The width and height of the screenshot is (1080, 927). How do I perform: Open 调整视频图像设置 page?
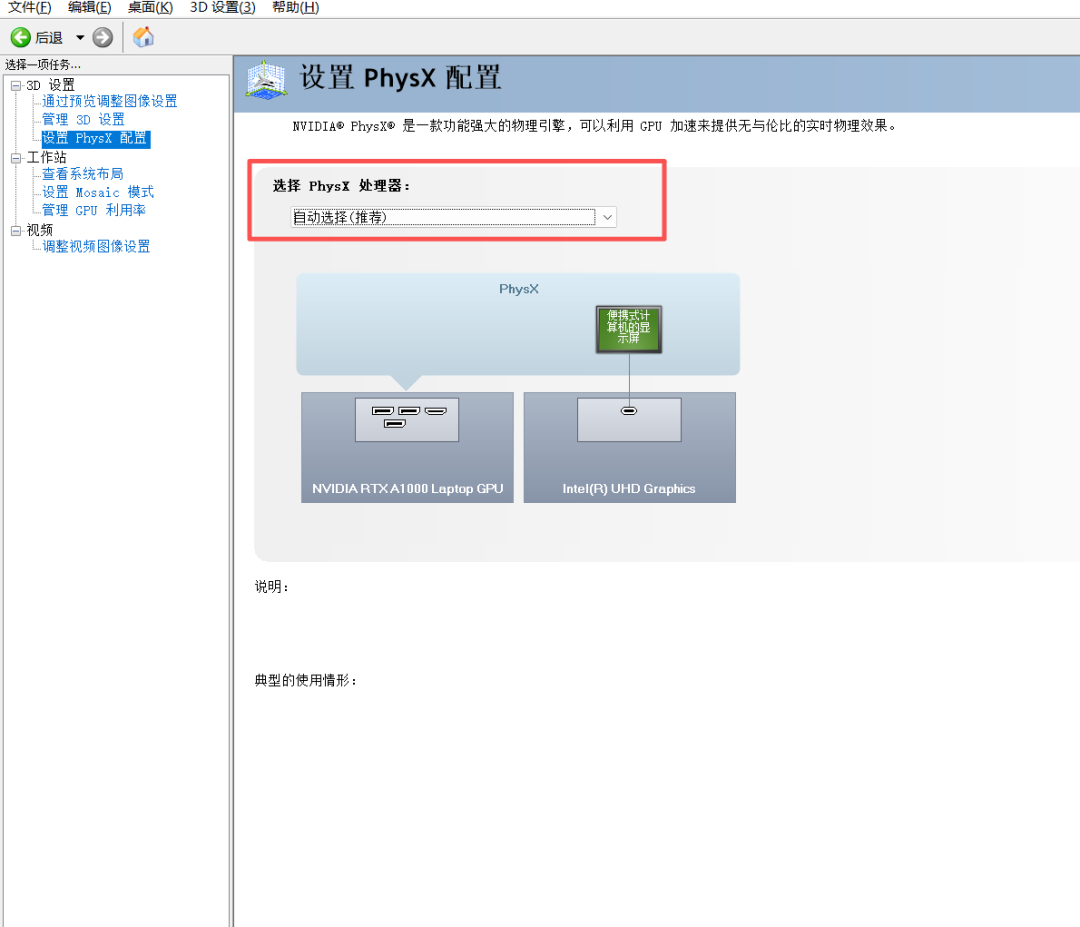click(x=96, y=247)
